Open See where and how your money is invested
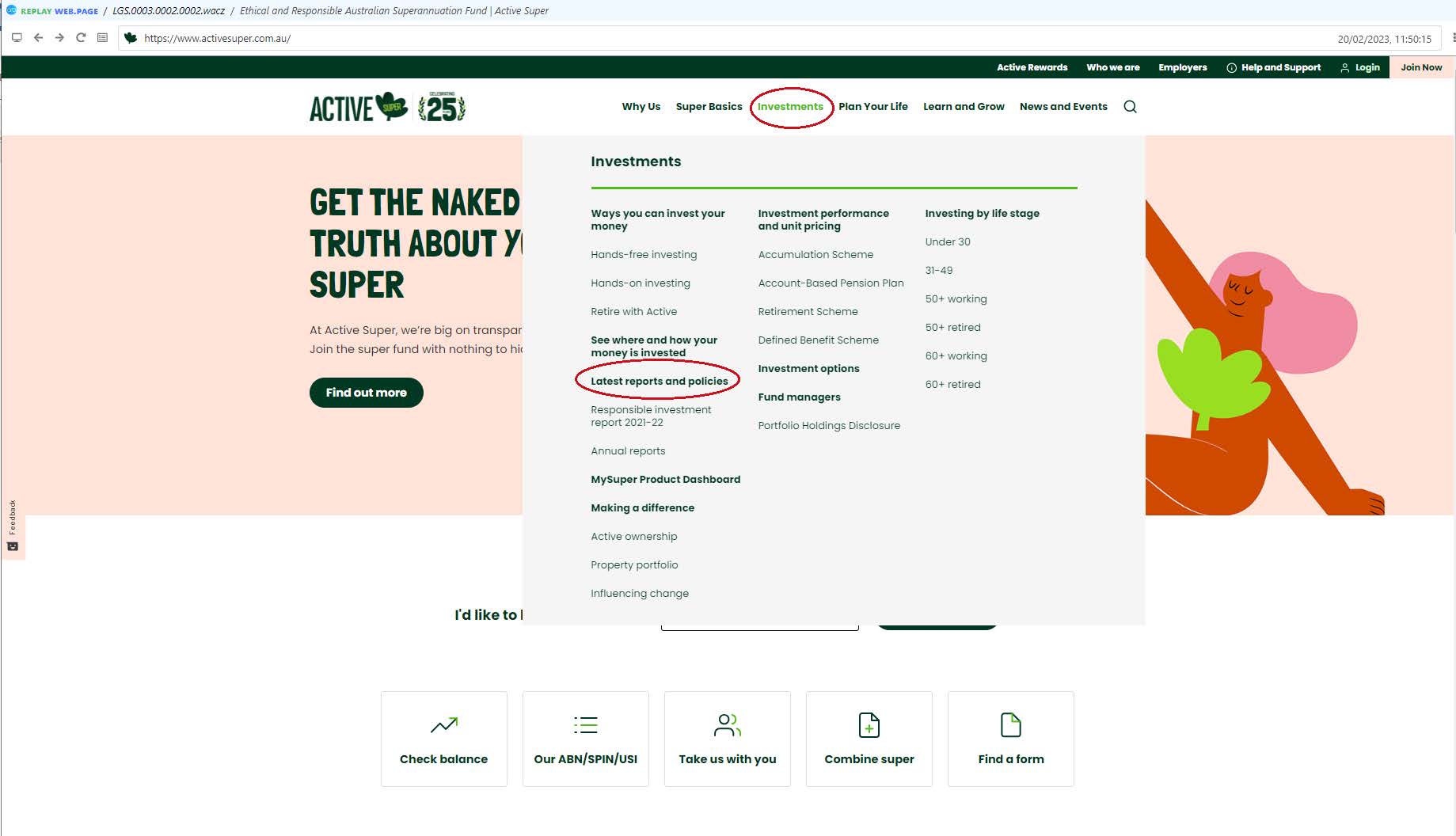The image size is (1456, 836). (654, 347)
